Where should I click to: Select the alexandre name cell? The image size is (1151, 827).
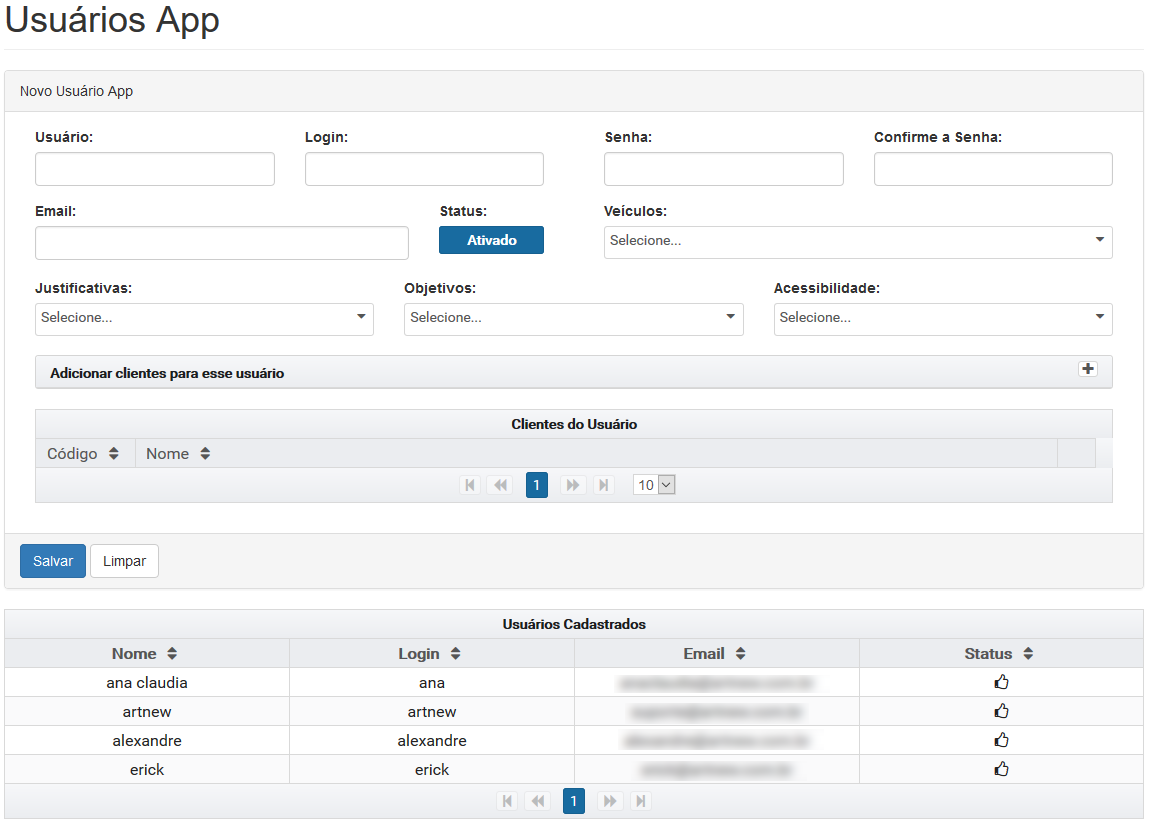(147, 740)
